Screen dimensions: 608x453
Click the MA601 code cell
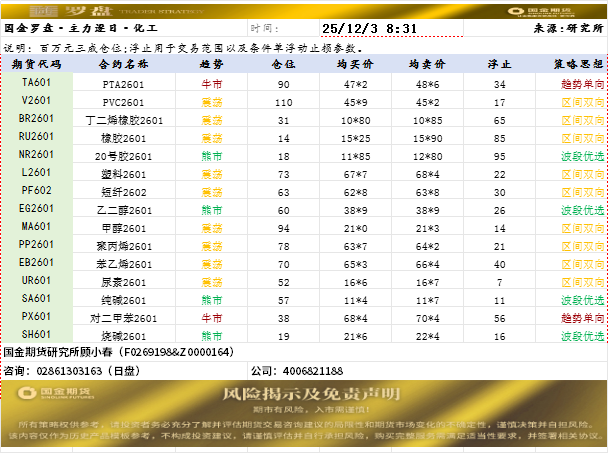tap(36, 226)
